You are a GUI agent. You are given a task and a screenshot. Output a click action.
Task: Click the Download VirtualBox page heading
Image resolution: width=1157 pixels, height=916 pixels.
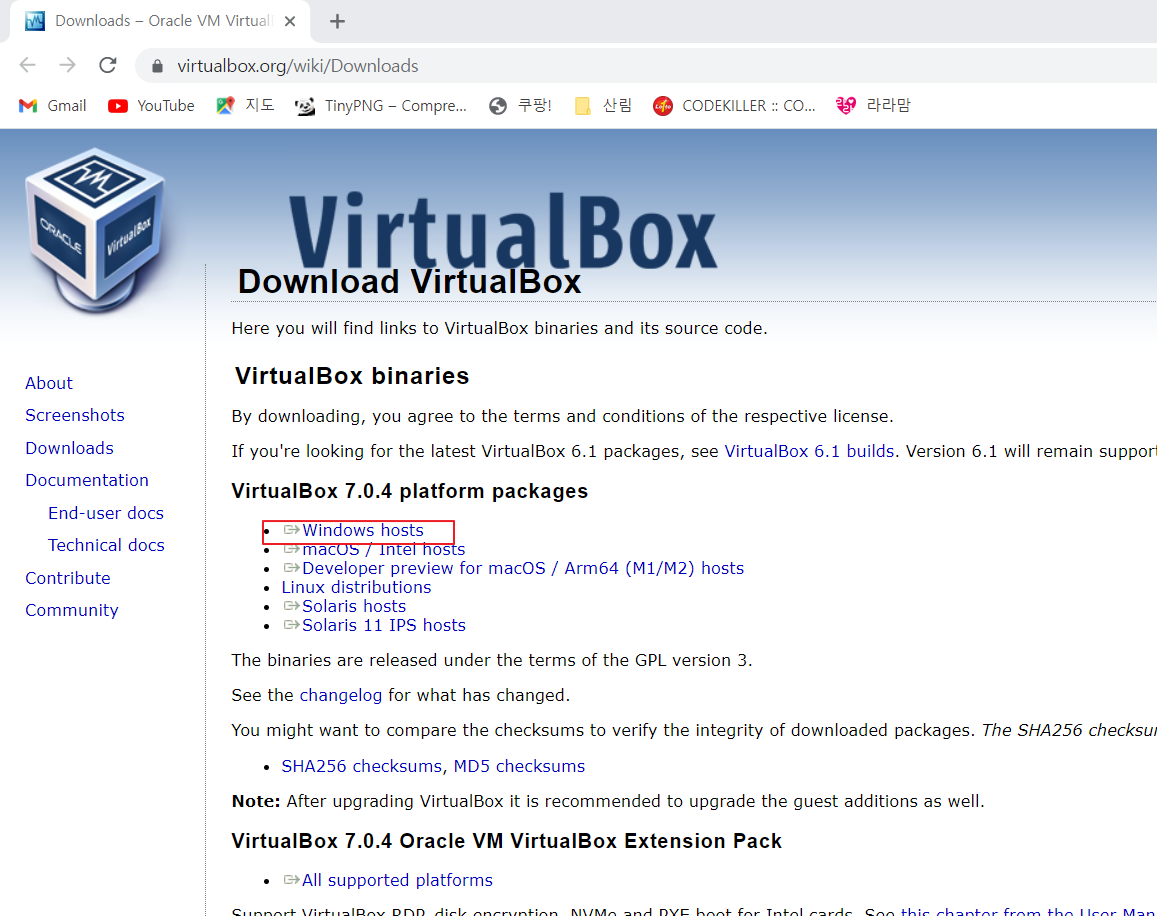(x=410, y=282)
